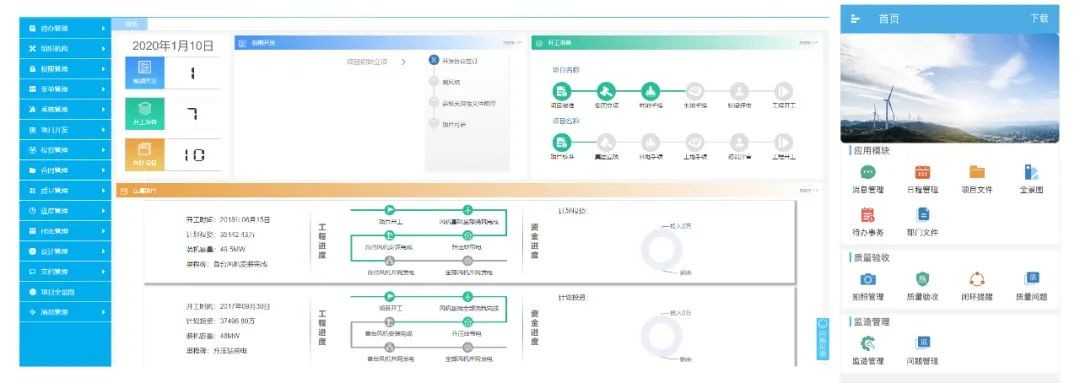Open 项目开发 in the sidebar

coord(65,130)
